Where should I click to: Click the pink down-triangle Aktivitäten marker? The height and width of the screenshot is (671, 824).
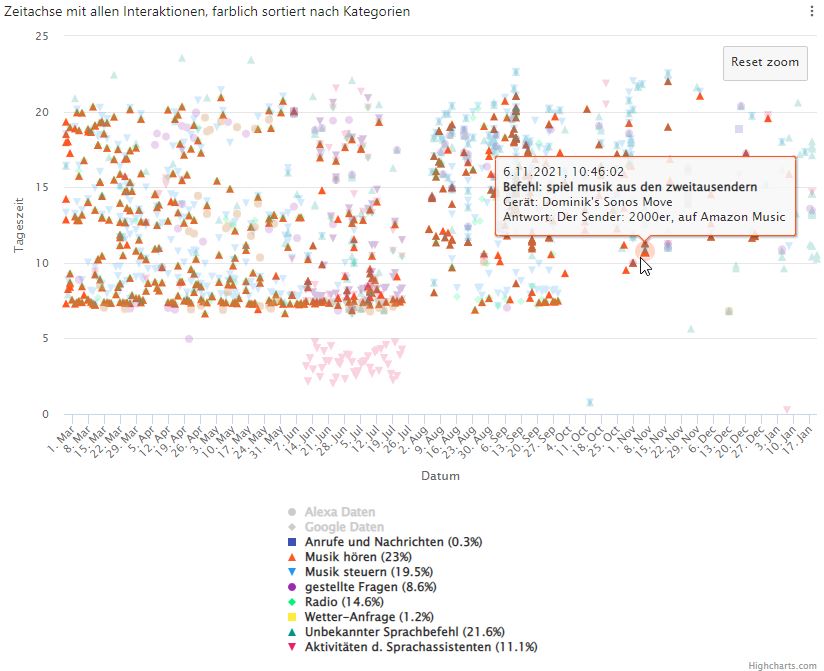coord(292,647)
